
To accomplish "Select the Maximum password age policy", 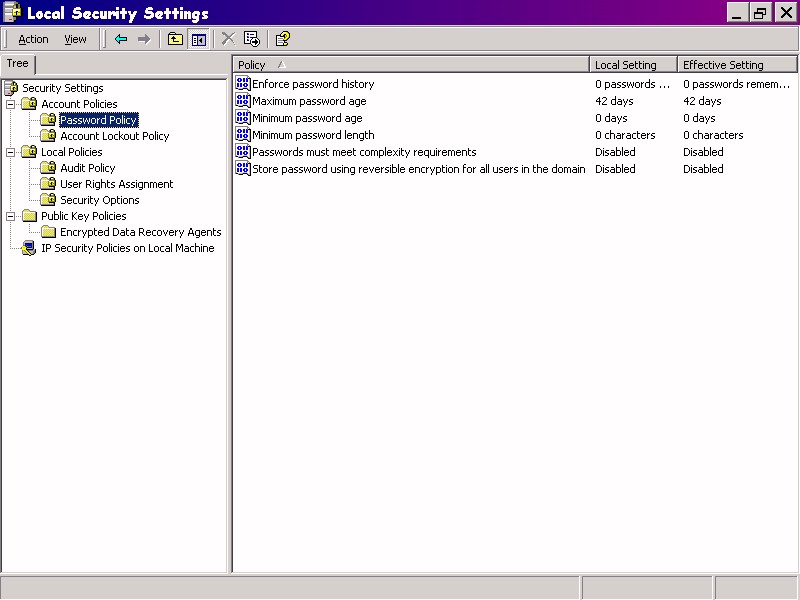I will 309,101.
